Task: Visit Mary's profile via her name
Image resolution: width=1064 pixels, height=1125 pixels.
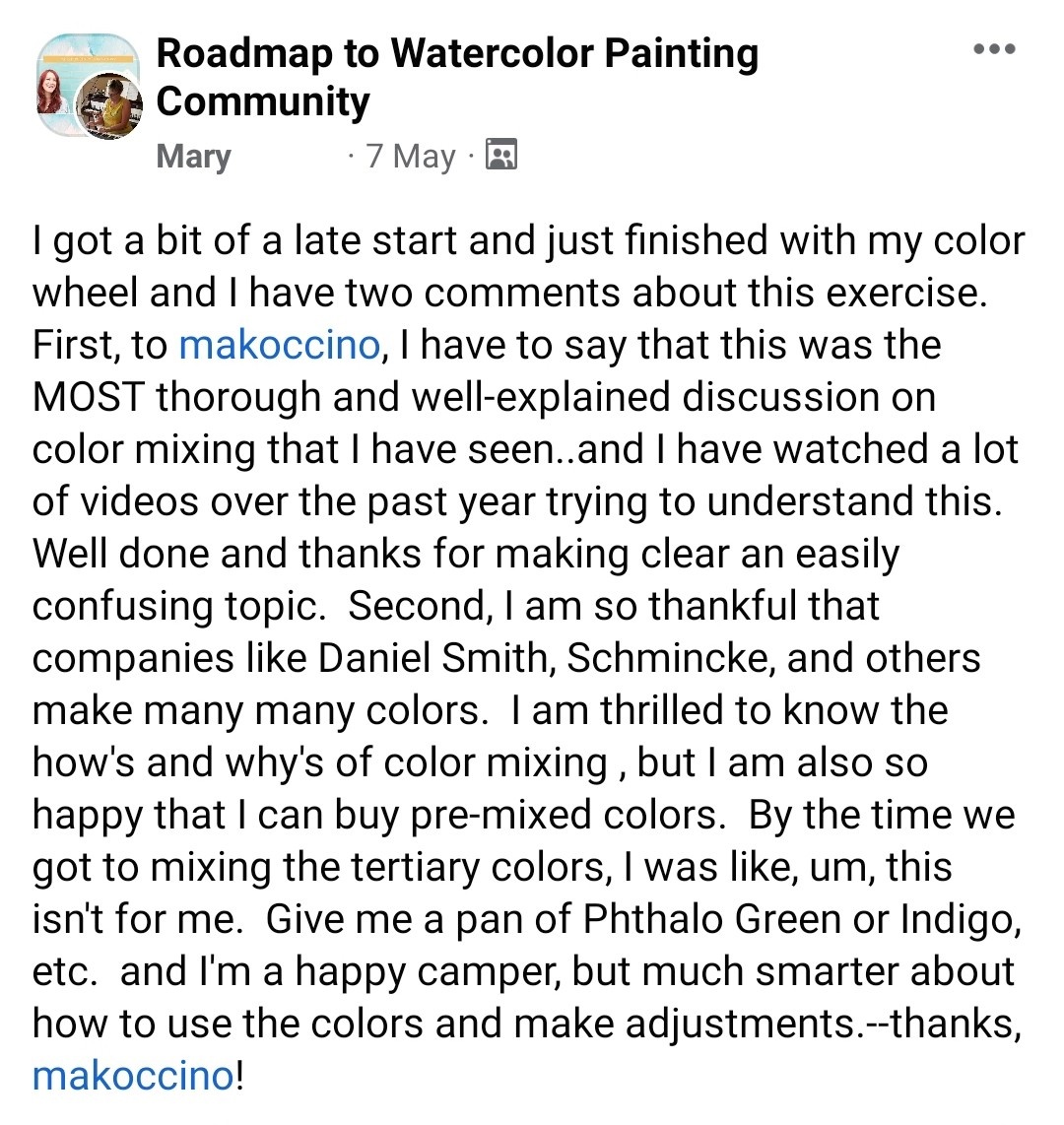Action: tap(193, 156)
